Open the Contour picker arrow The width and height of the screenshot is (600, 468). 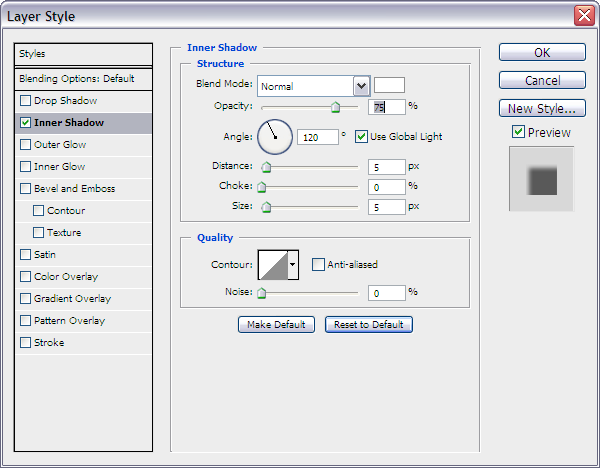click(293, 264)
